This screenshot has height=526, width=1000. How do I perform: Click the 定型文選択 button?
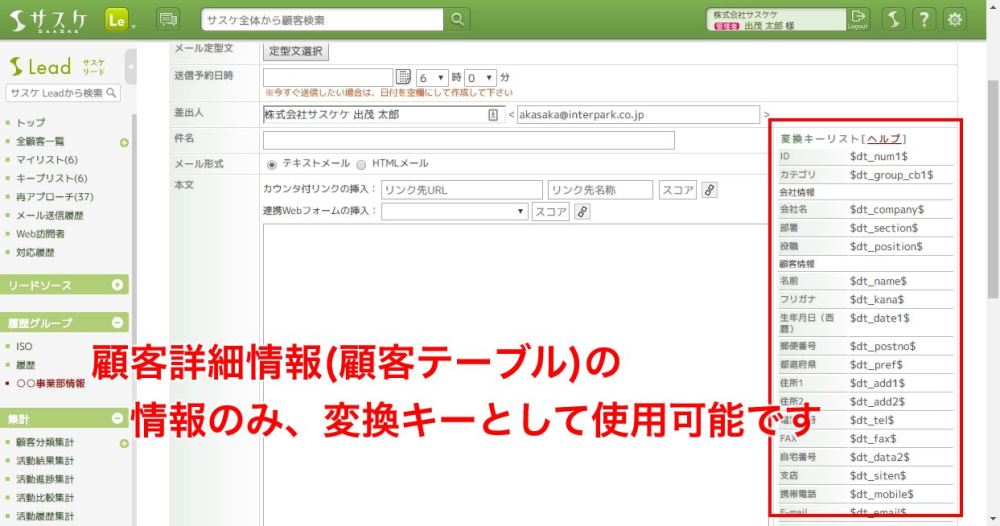coord(296,50)
